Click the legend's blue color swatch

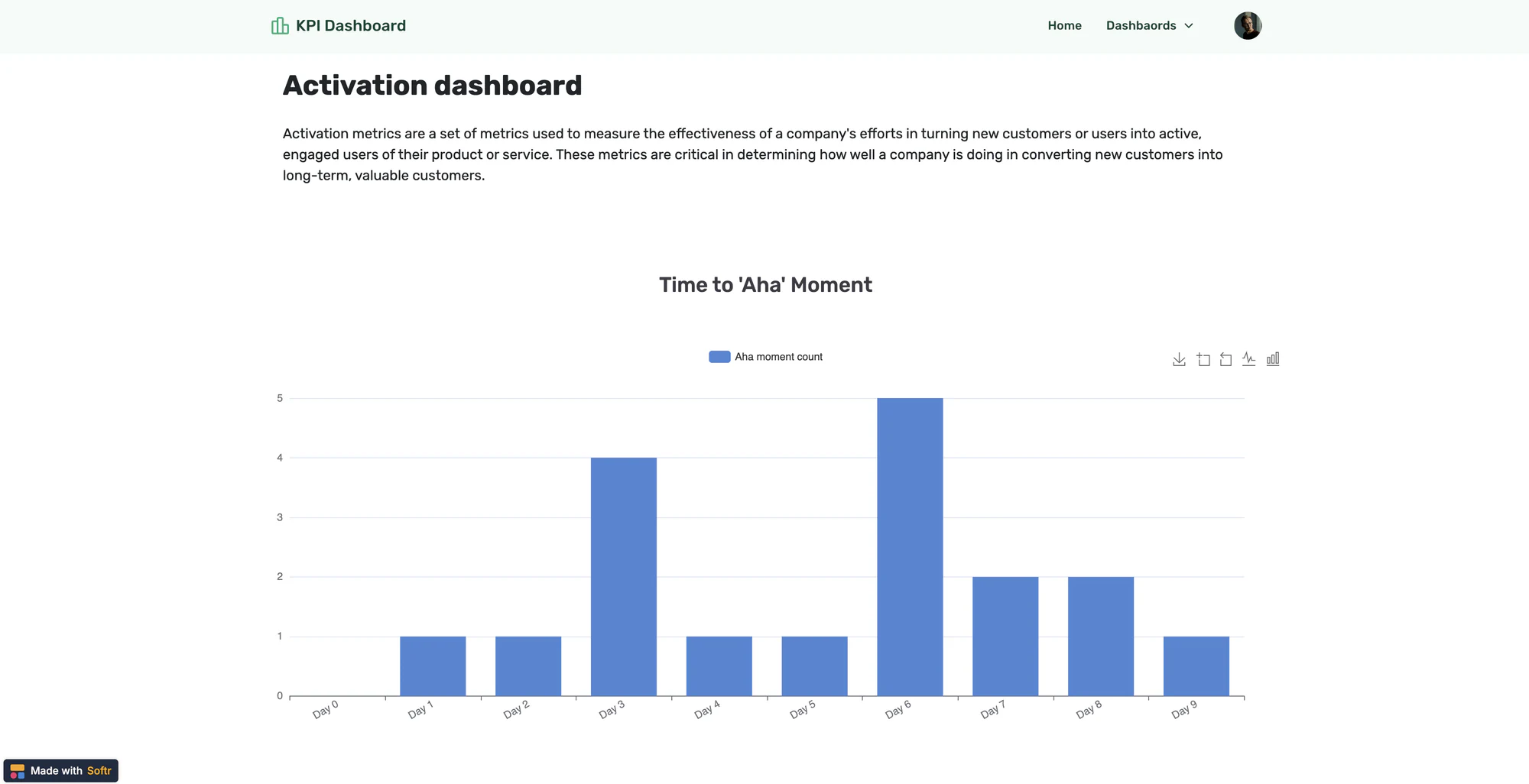719,357
